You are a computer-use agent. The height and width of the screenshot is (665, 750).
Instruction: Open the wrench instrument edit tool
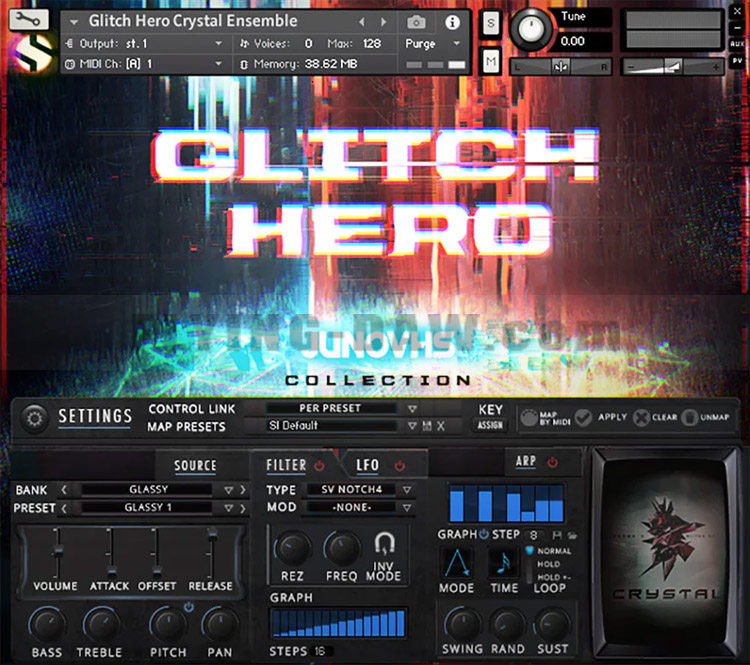point(28,20)
